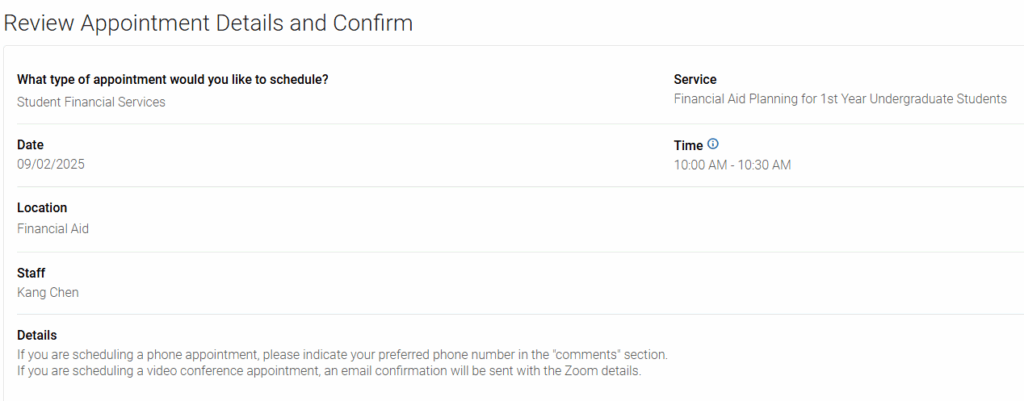Select the Financial Aid Planning service text

click(840, 99)
